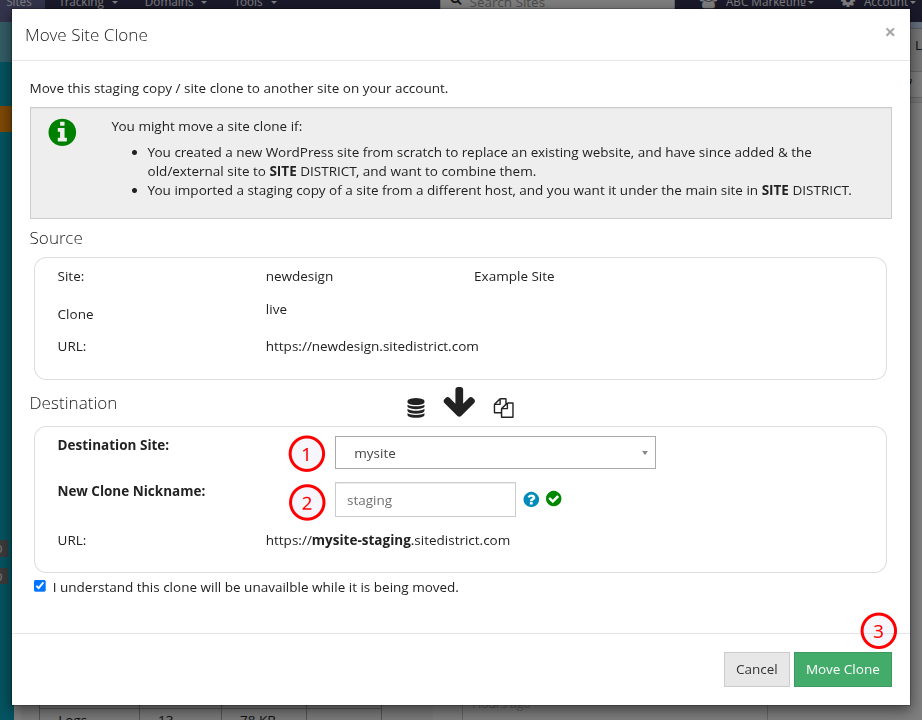Close the Move Site Clone dialog
Image resolution: width=922 pixels, height=720 pixels.
click(x=889, y=32)
